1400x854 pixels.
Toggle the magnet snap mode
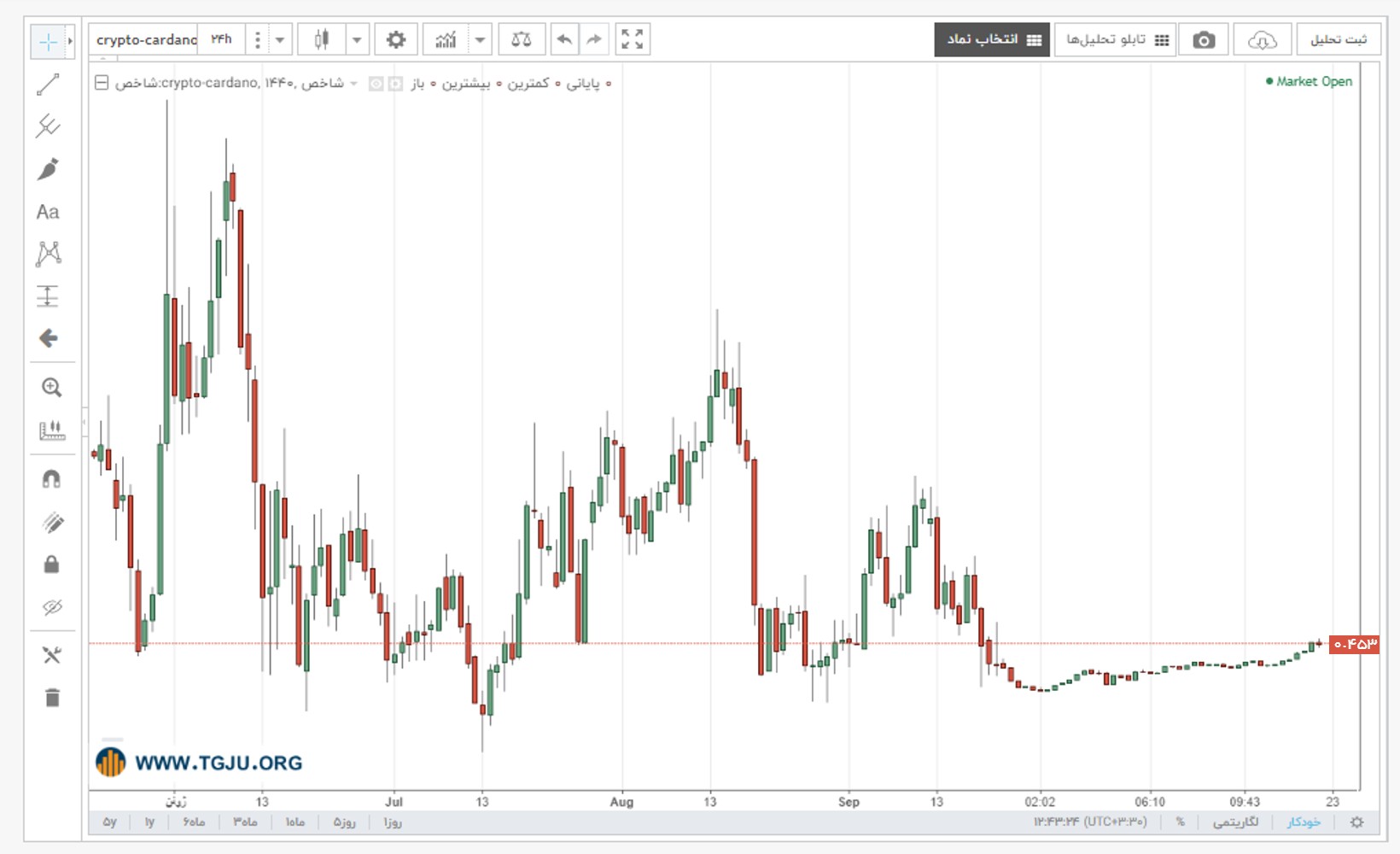pos(51,479)
